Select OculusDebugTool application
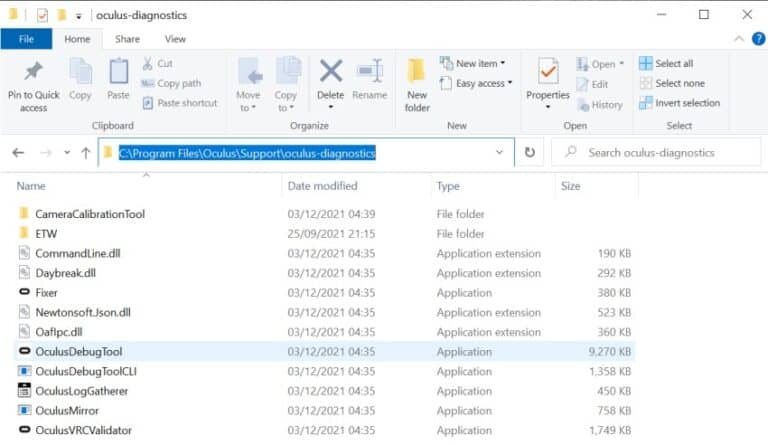Viewport: 768px width, 445px height. (79, 351)
